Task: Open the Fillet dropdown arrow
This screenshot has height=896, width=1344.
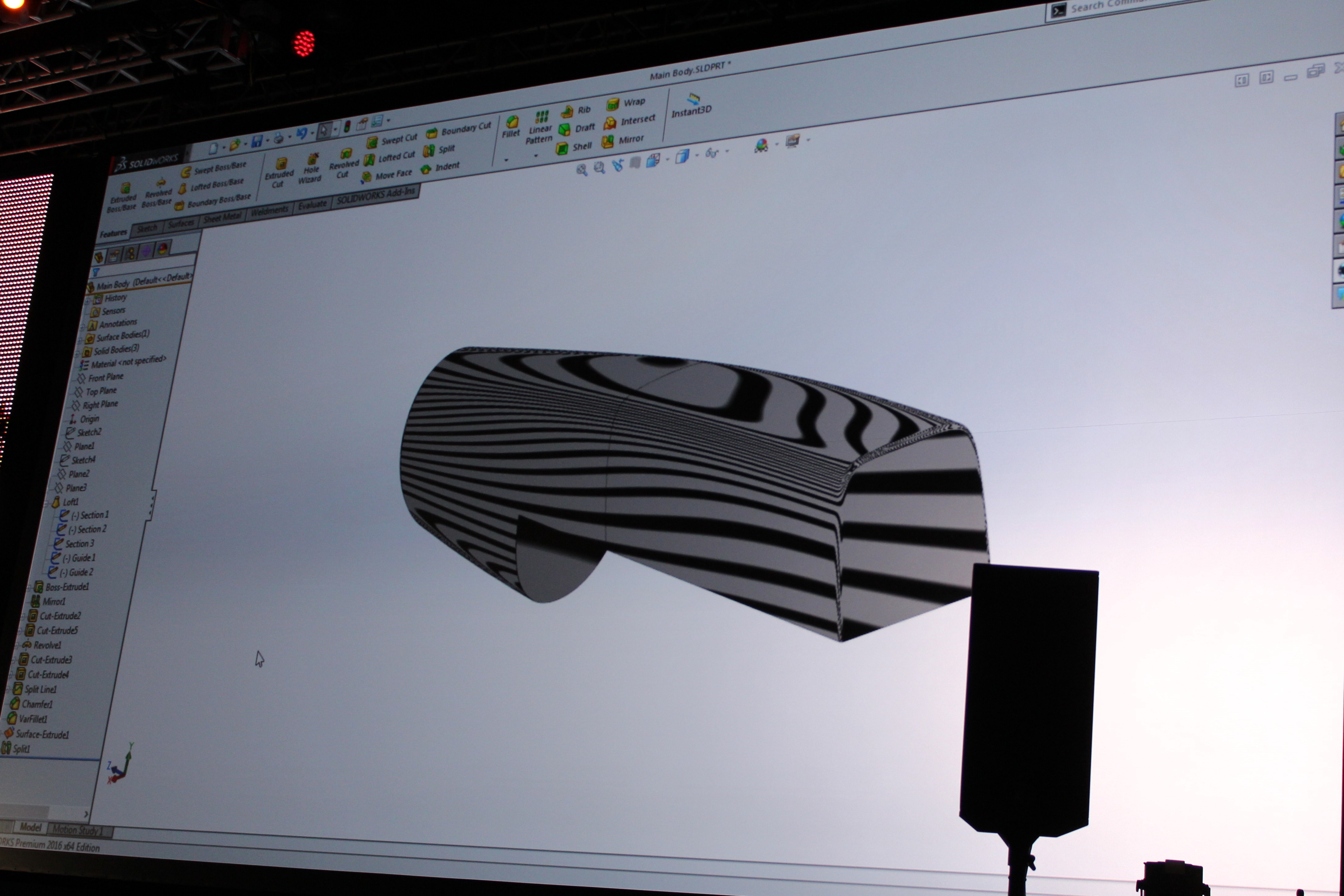Action: (506, 161)
